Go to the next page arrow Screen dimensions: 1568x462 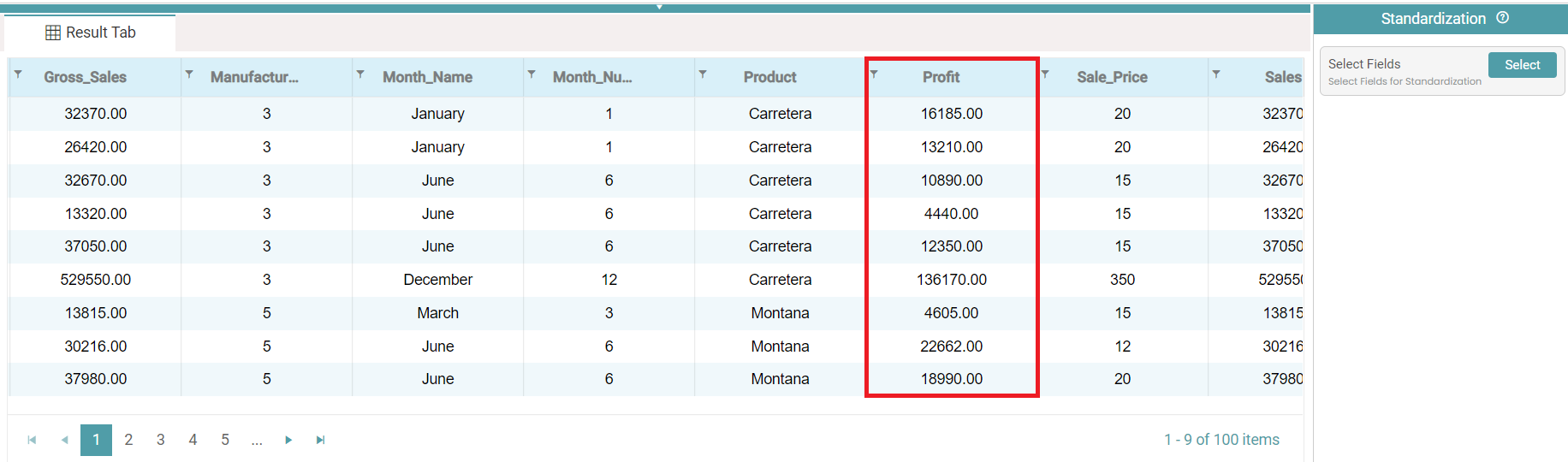pos(288,440)
